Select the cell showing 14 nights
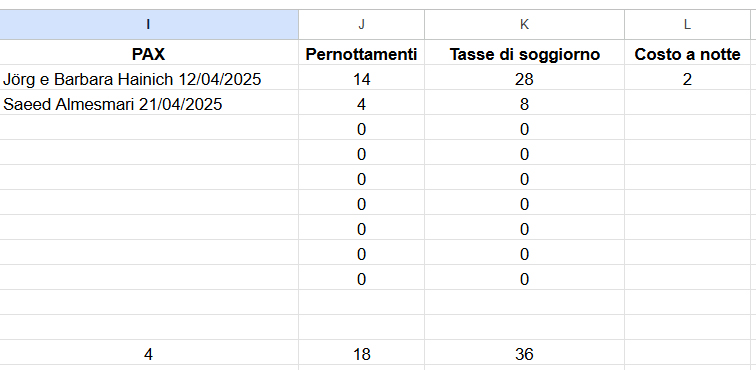This screenshot has height=370, width=756. coord(362,79)
